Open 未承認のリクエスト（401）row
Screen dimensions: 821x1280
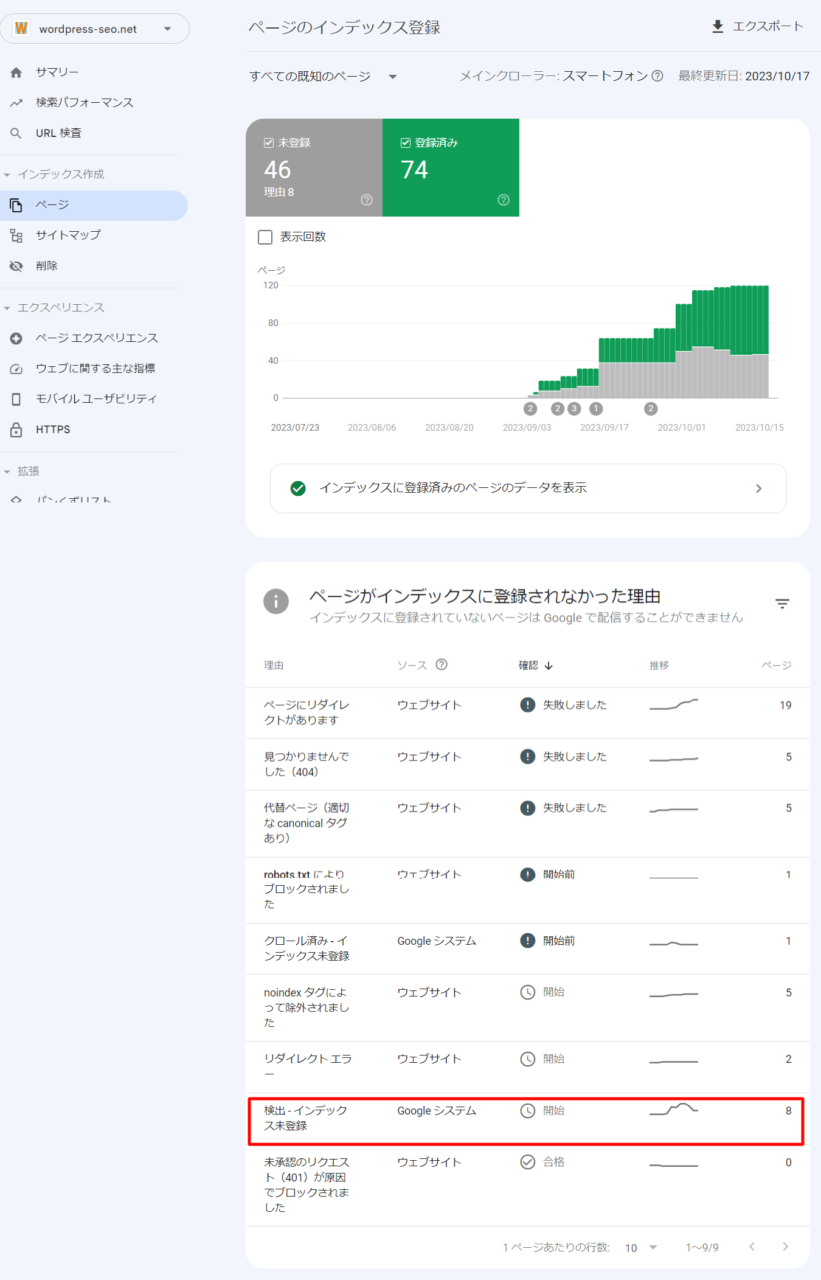[528, 1186]
